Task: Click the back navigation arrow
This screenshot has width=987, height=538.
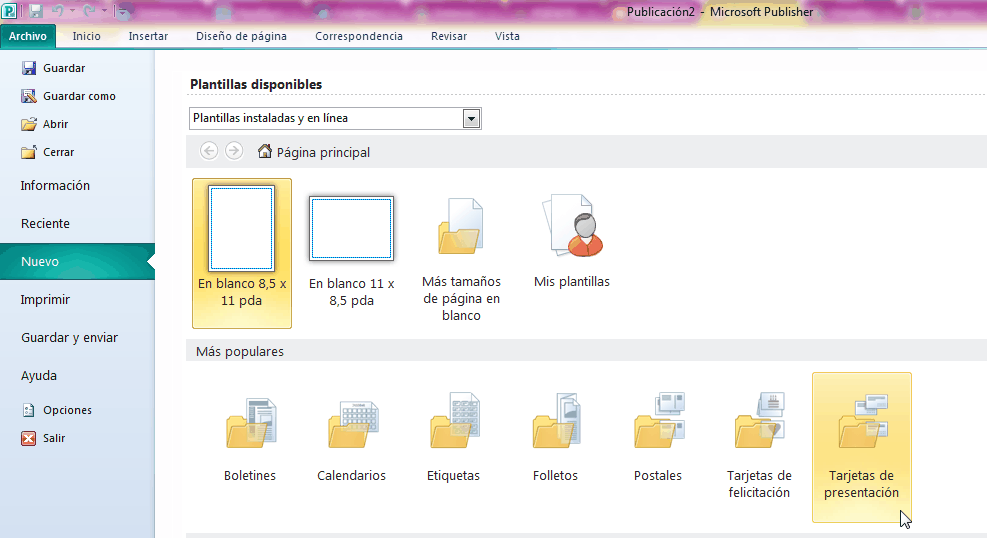Action: 209,151
